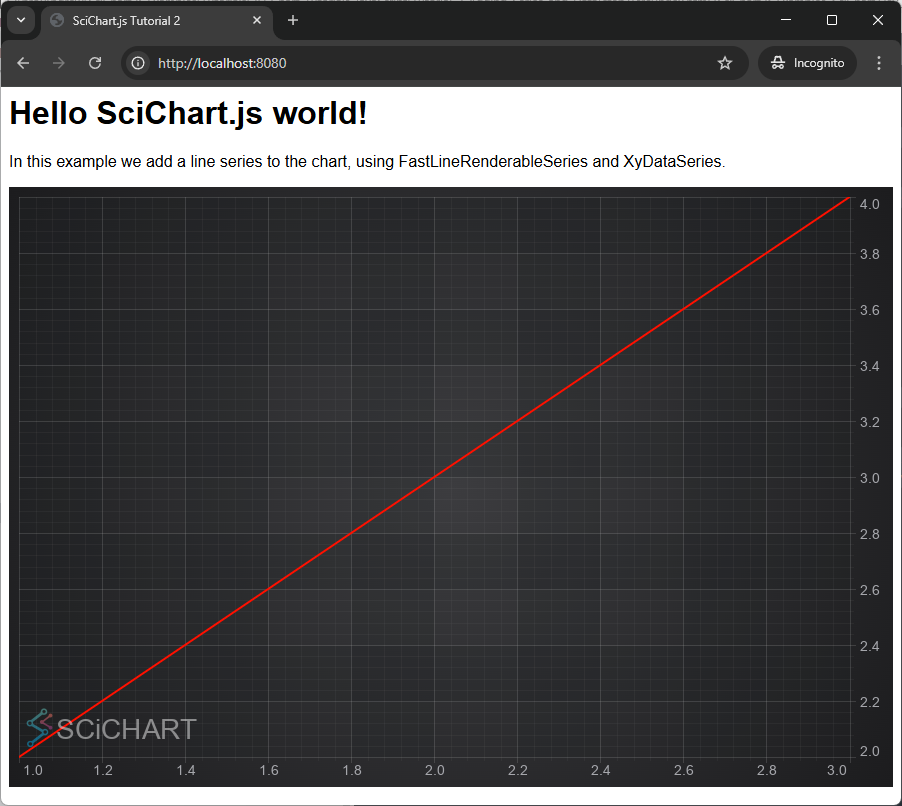The width and height of the screenshot is (902, 806).
Task: Click the reload page icon
Action: (94, 62)
